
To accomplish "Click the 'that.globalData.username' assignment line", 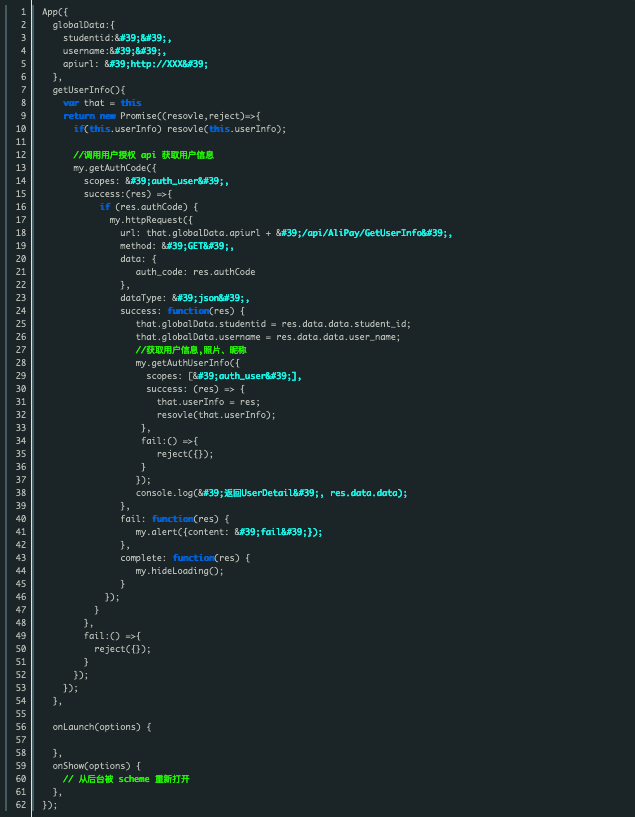I will [268, 338].
